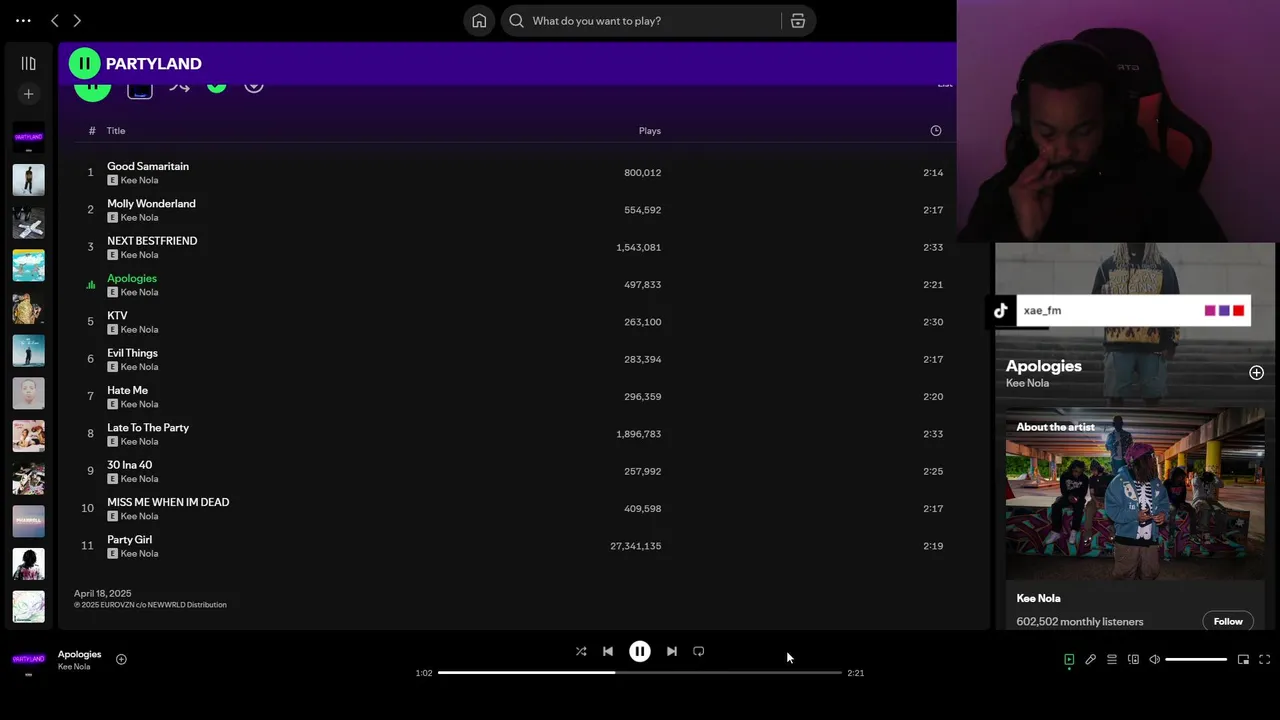
Task: Open Apologies title in right panel
Action: [1043, 366]
